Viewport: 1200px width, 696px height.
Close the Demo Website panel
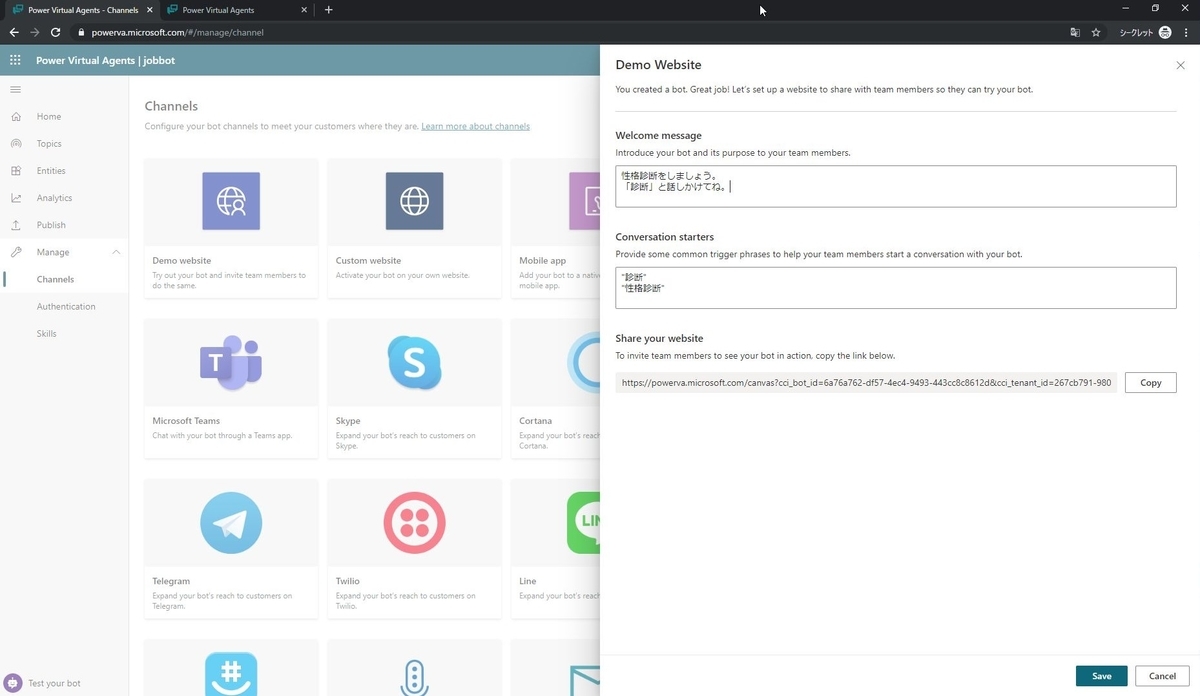coord(1180,65)
